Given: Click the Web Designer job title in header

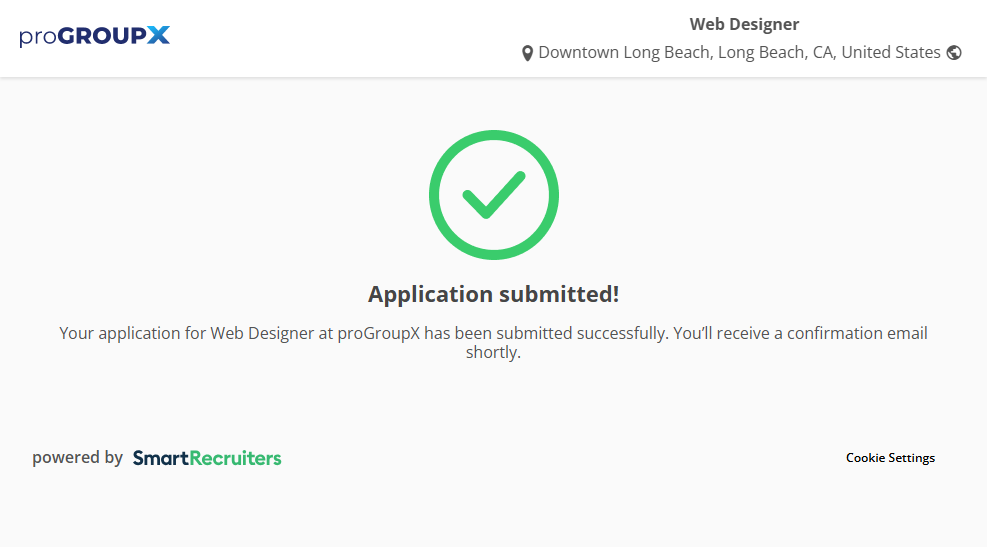Looking at the screenshot, I should point(744,25).
